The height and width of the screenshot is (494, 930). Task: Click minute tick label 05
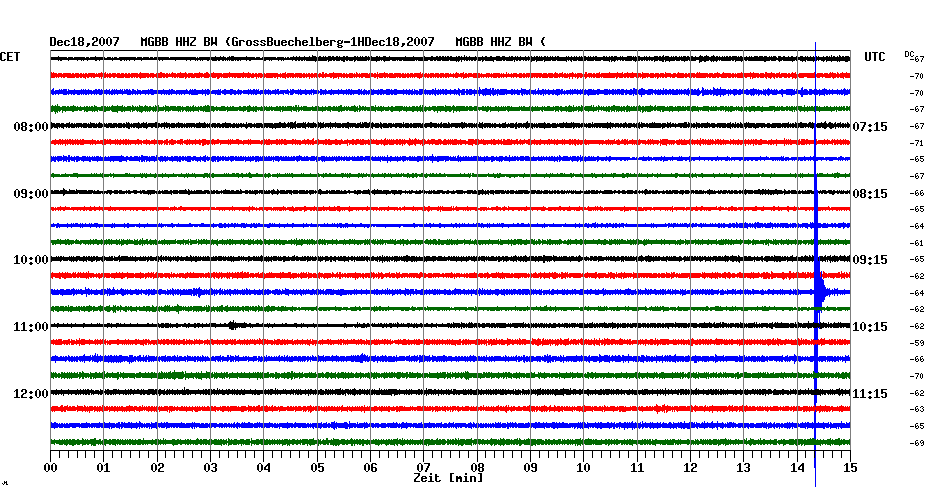[x=317, y=468]
